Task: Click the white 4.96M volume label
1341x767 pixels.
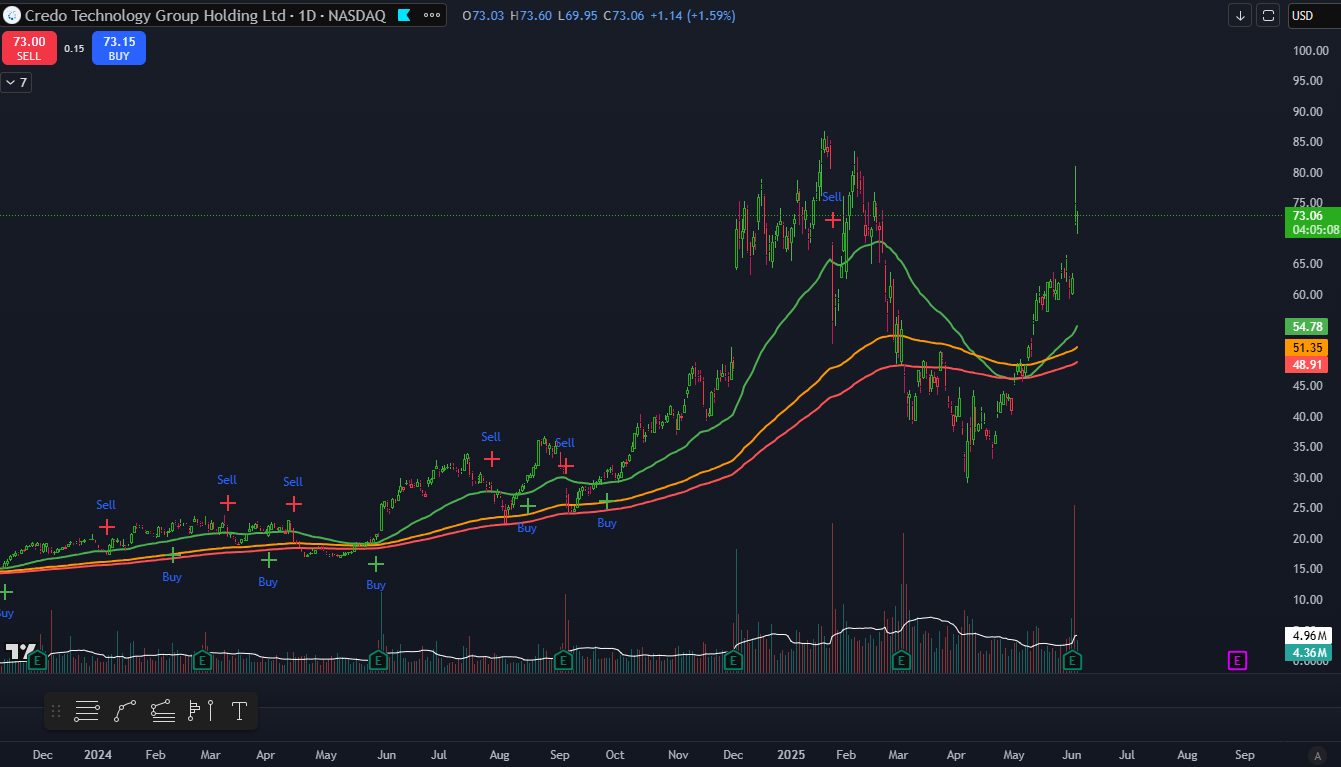Action: point(1308,635)
